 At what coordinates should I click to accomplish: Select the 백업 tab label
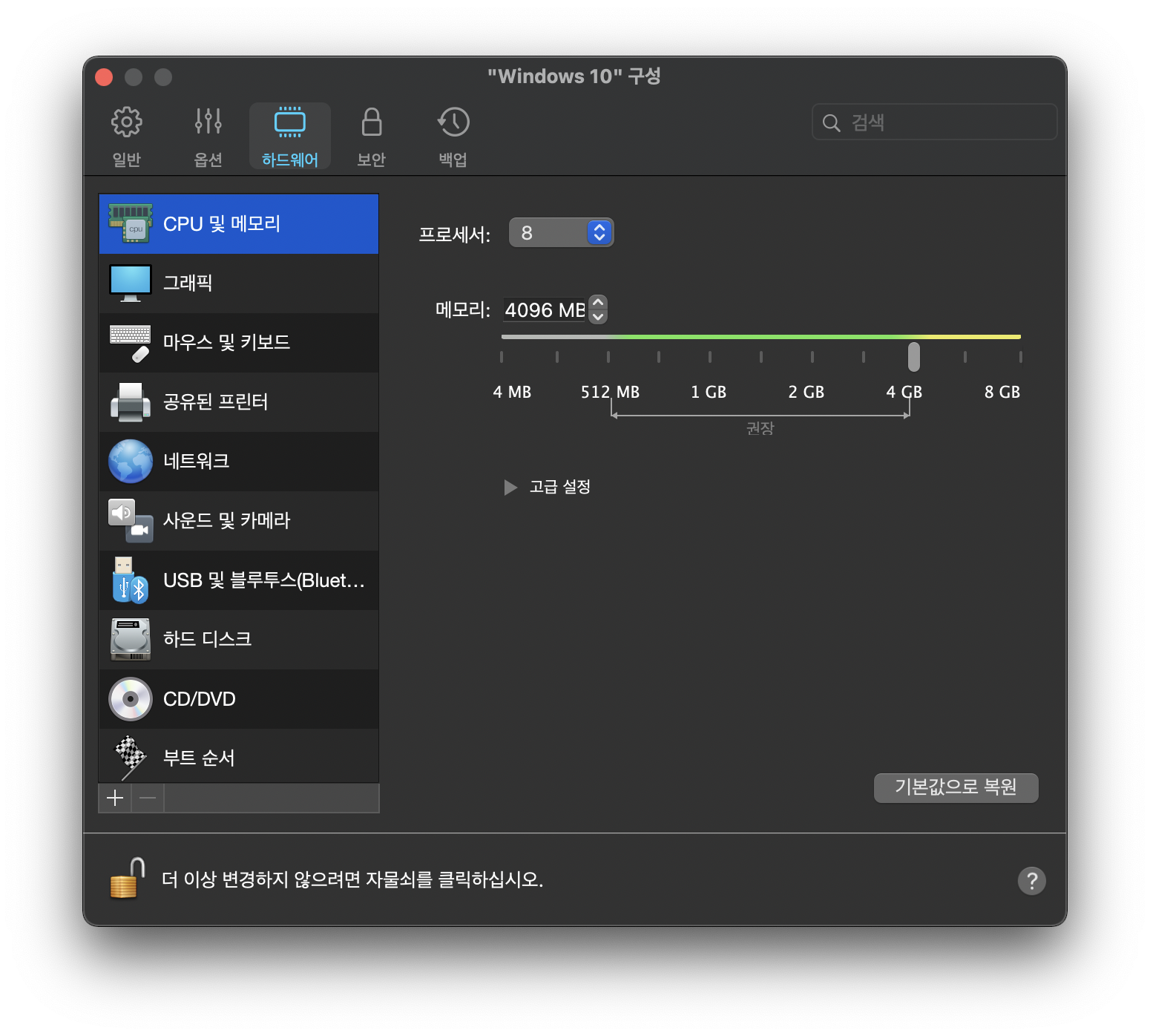coord(453,160)
